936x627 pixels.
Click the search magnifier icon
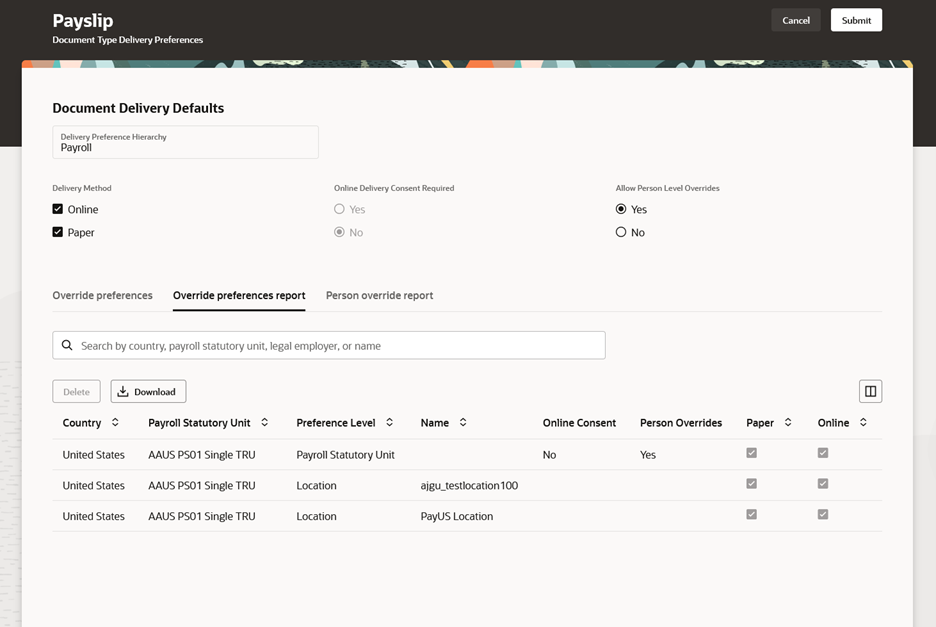pyautogui.click(x=67, y=345)
